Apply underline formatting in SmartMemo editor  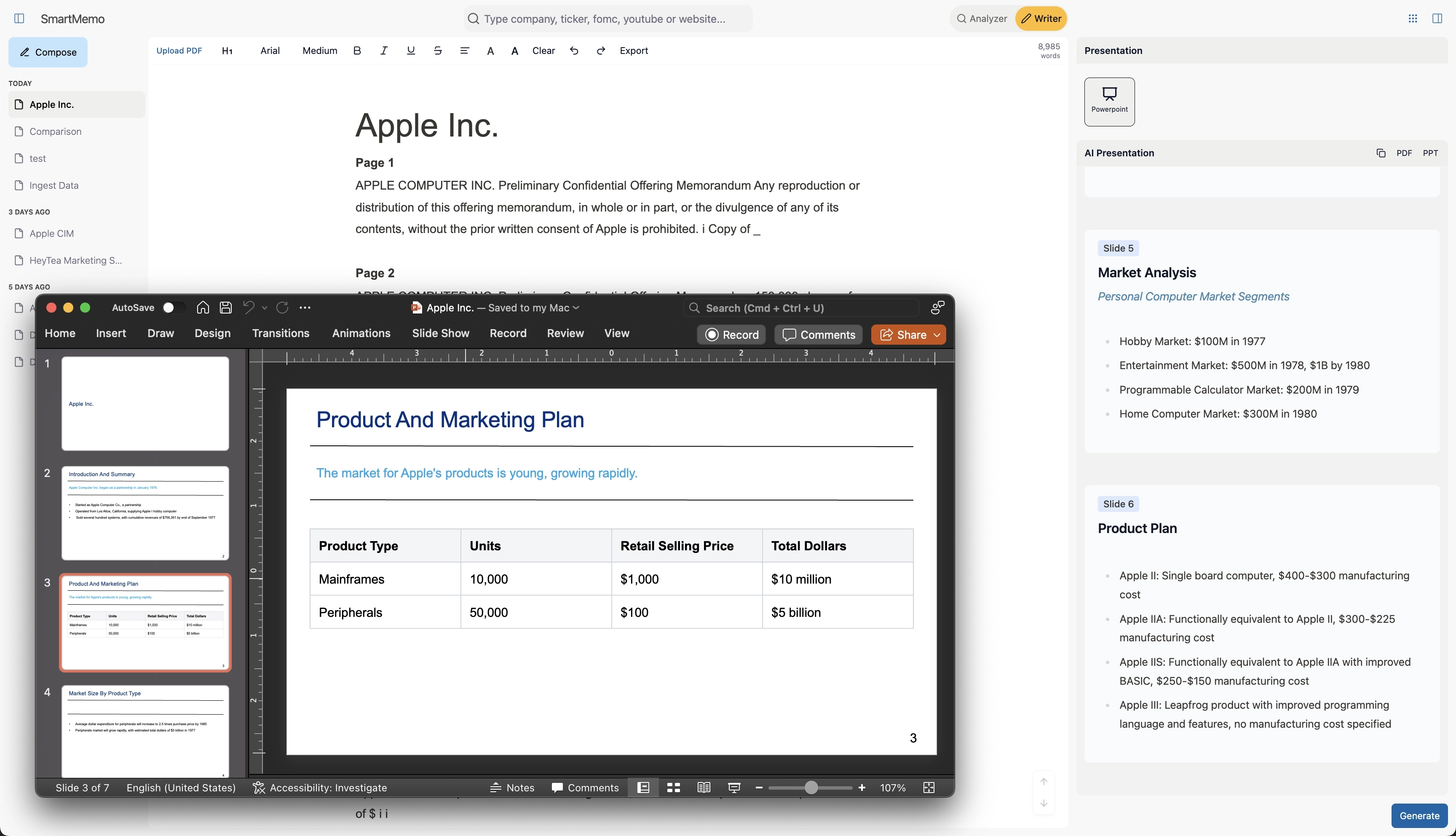click(x=411, y=51)
